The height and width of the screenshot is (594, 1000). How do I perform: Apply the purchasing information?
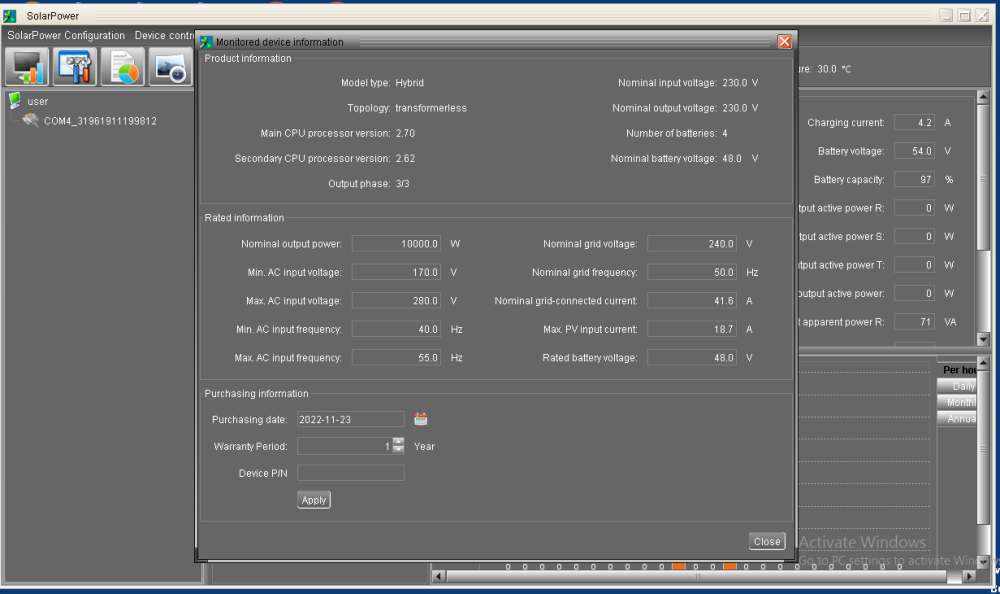[x=314, y=500]
